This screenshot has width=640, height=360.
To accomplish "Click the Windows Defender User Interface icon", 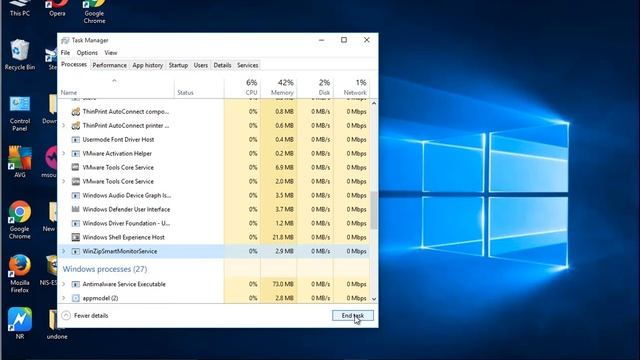I will pos(76,209).
